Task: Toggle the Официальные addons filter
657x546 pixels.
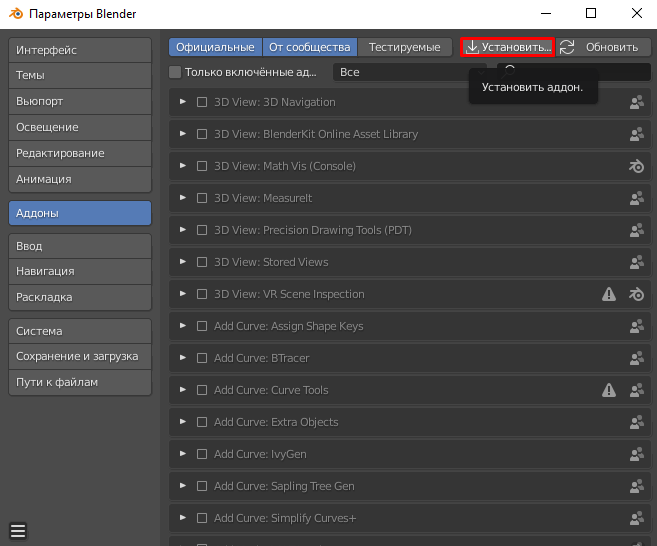Action: click(215, 47)
